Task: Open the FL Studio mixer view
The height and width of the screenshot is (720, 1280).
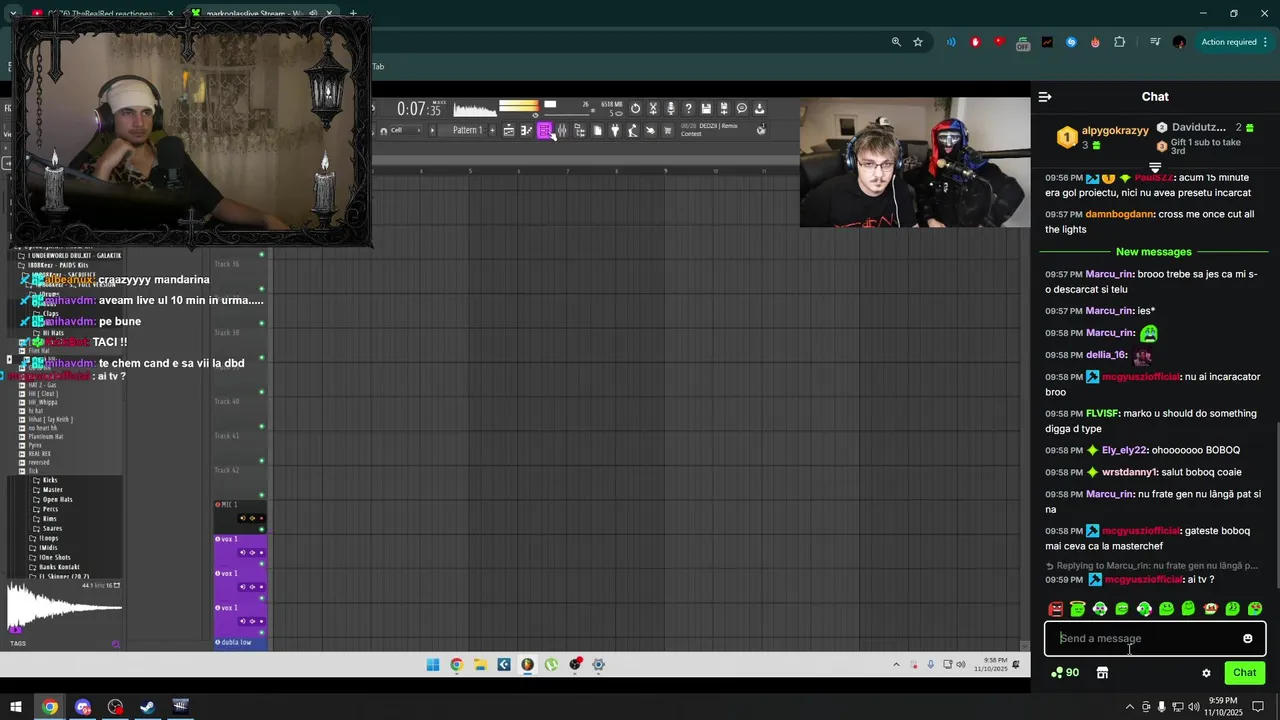Action: [x=562, y=130]
